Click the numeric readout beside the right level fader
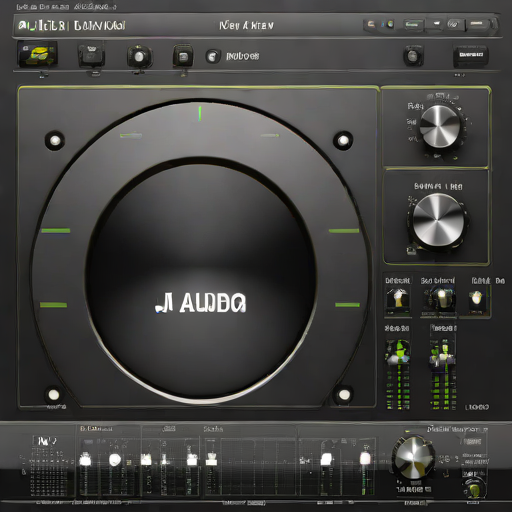 pyautogui.click(x=477, y=407)
